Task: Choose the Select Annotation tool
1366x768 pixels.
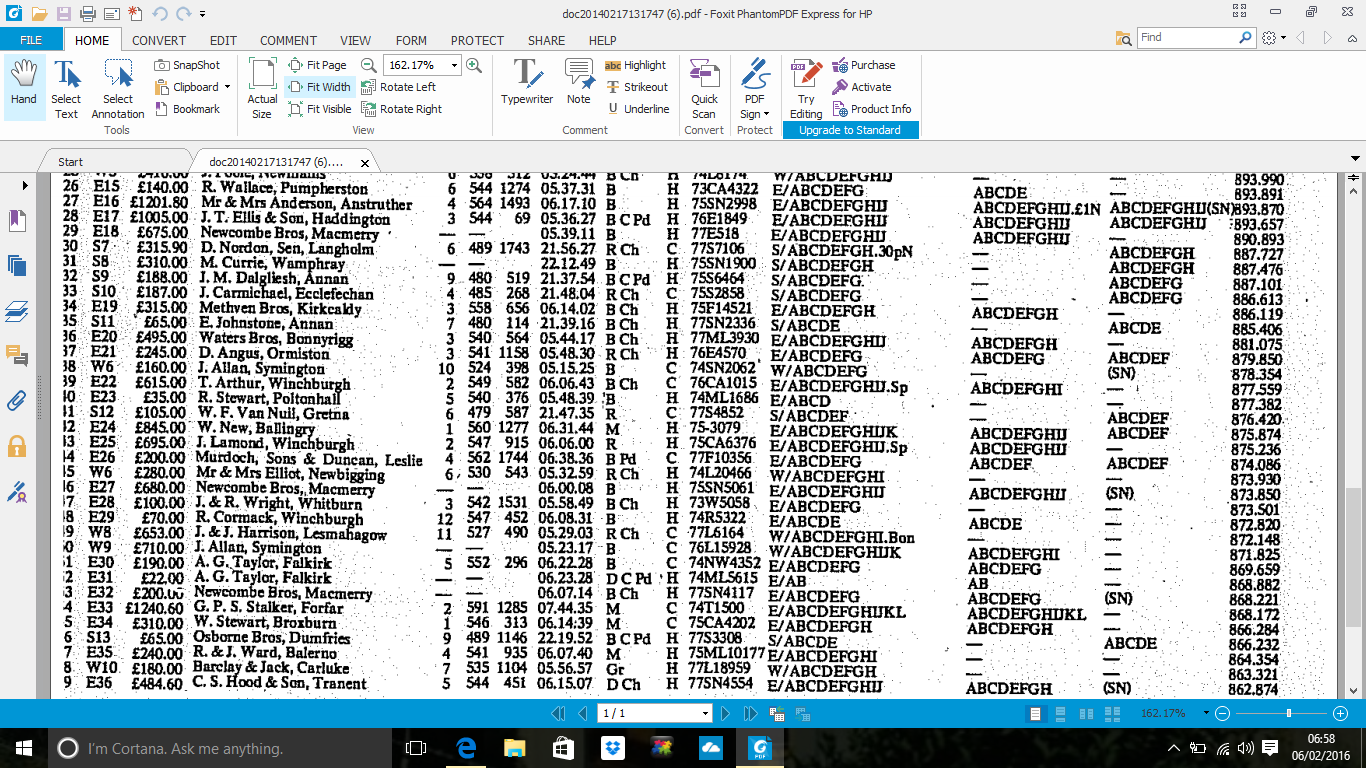Action: (x=118, y=88)
